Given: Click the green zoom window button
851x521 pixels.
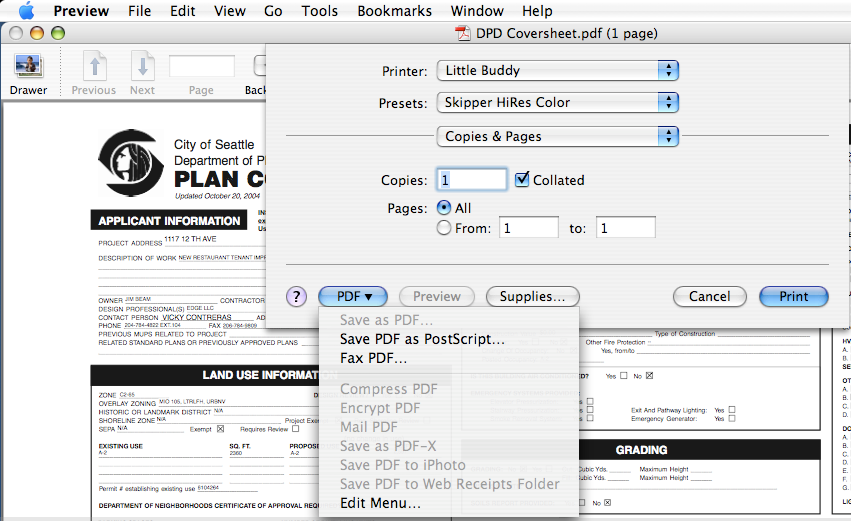Looking at the screenshot, I should pos(58,33).
